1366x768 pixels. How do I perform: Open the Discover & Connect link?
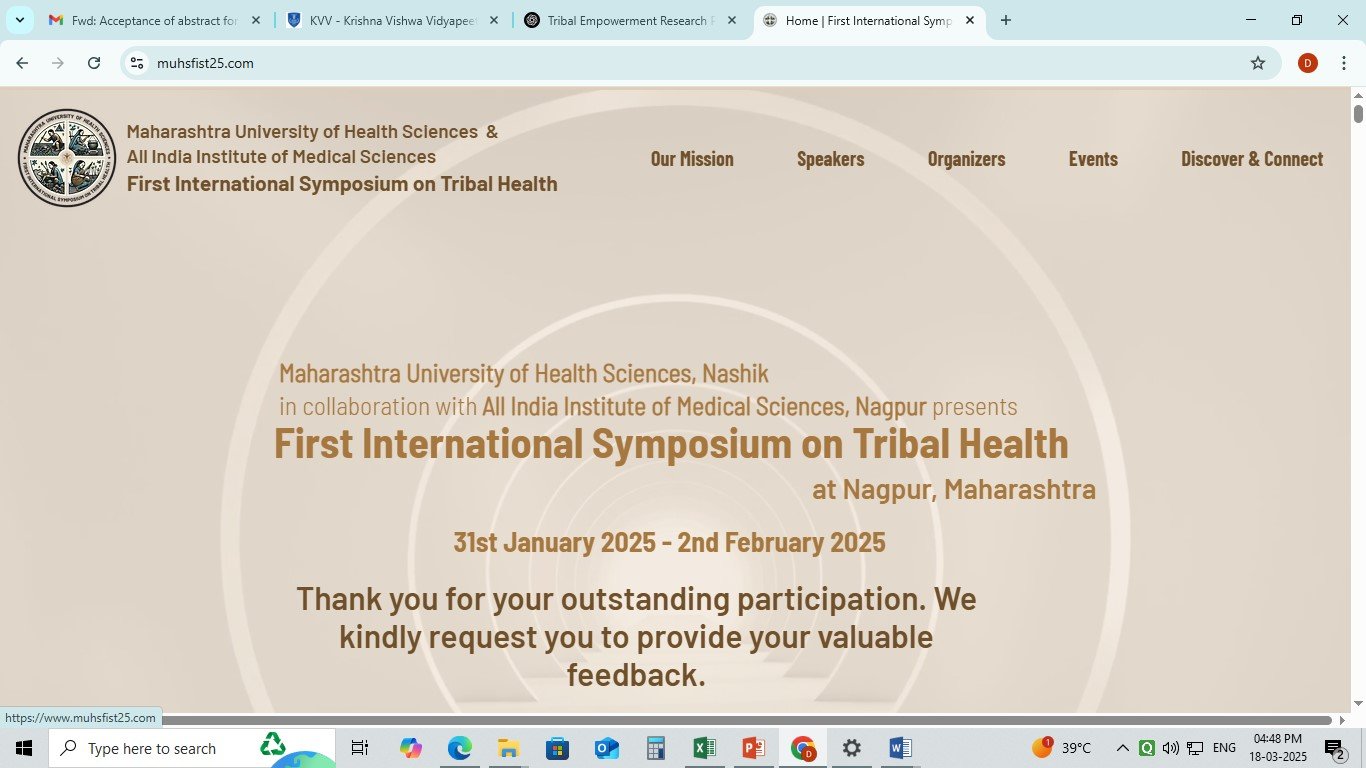click(1251, 159)
